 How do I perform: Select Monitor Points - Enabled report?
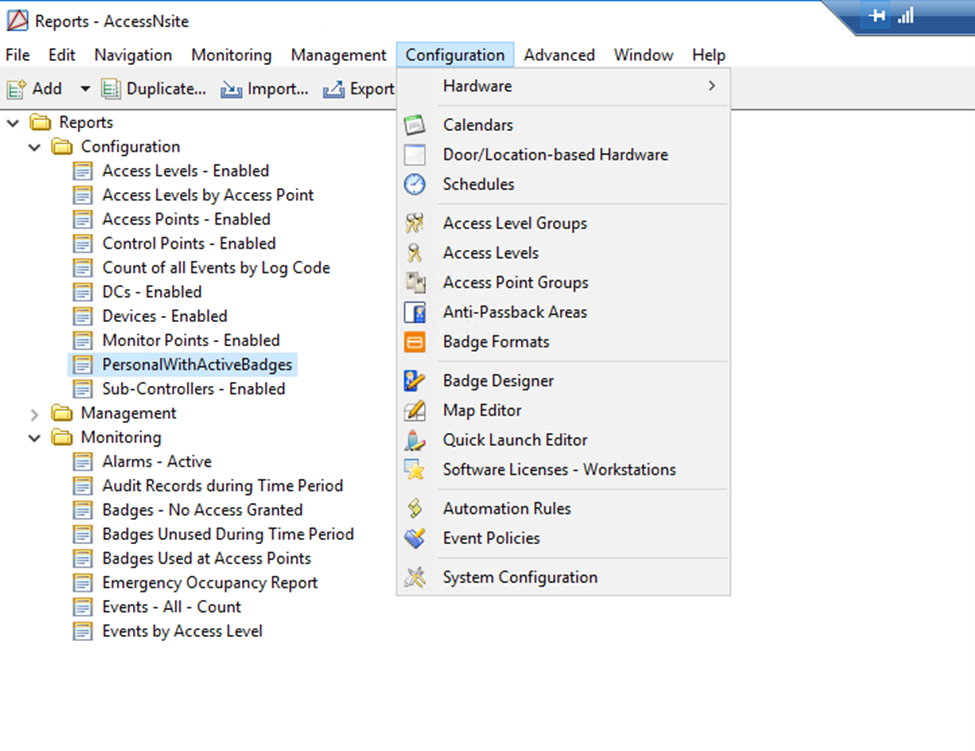click(191, 341)
